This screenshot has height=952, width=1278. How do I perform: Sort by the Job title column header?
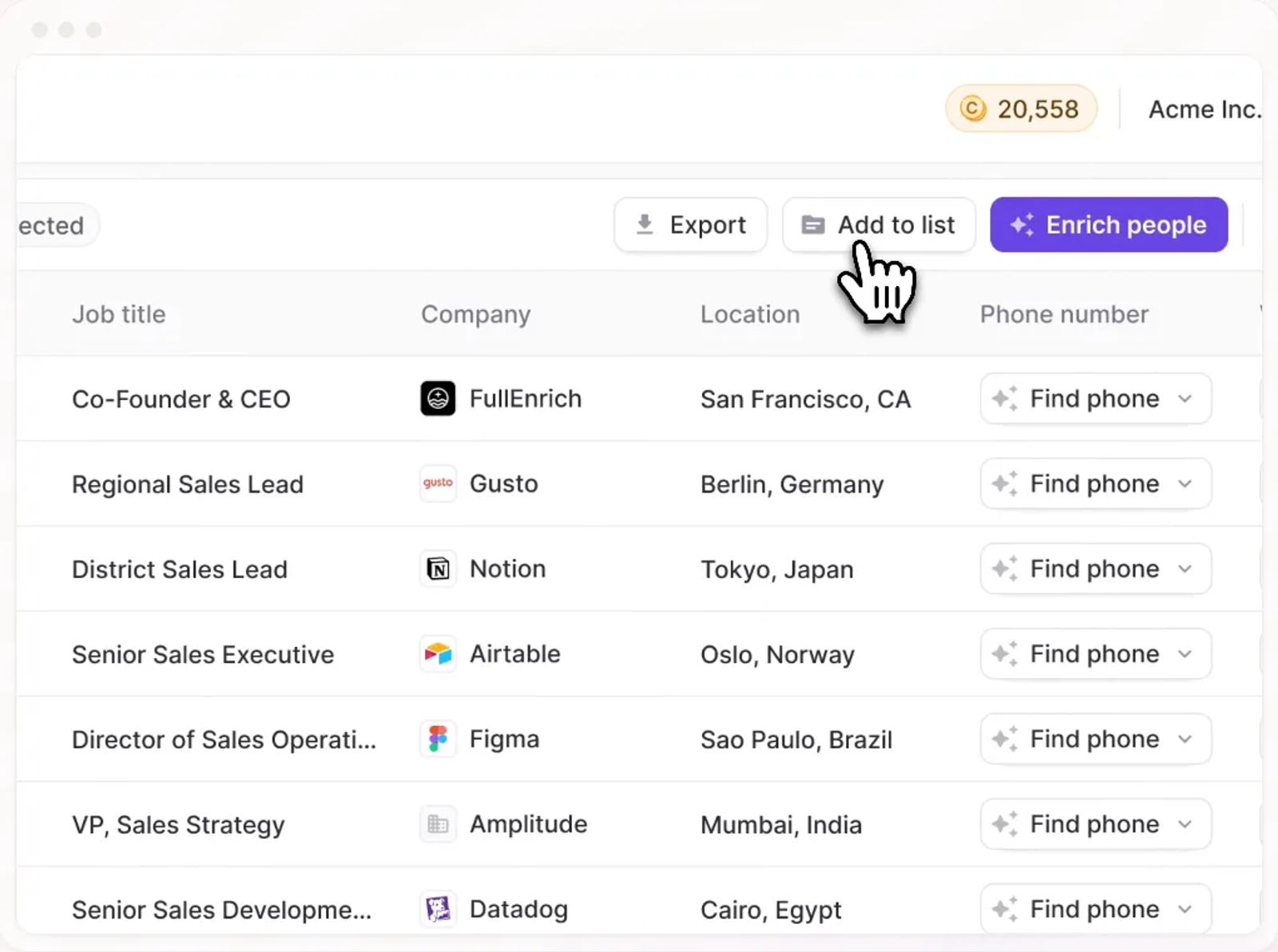click(x=119, y=314)
